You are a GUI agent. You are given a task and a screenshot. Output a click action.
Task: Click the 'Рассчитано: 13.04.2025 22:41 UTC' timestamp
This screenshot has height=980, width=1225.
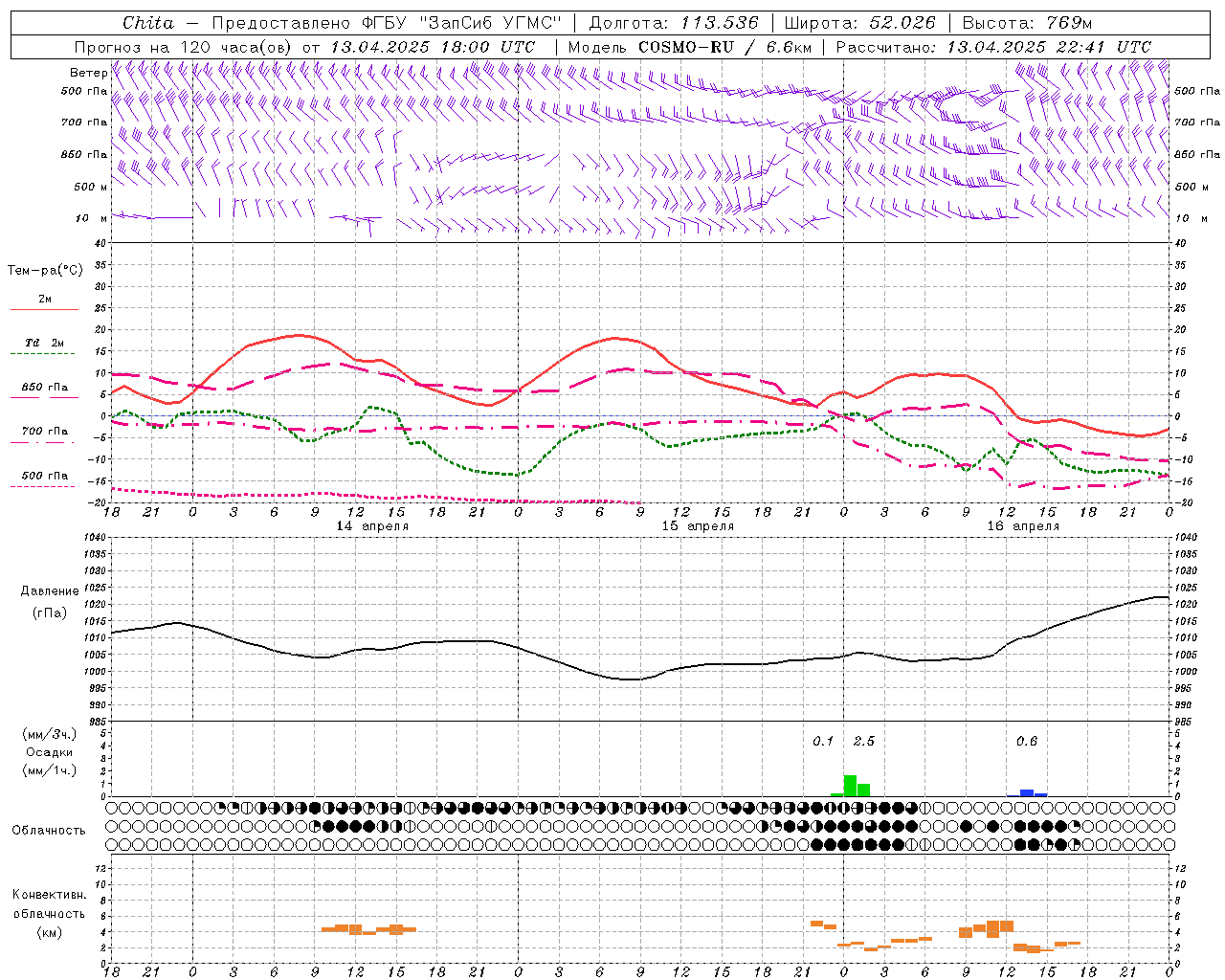(993, 47)
